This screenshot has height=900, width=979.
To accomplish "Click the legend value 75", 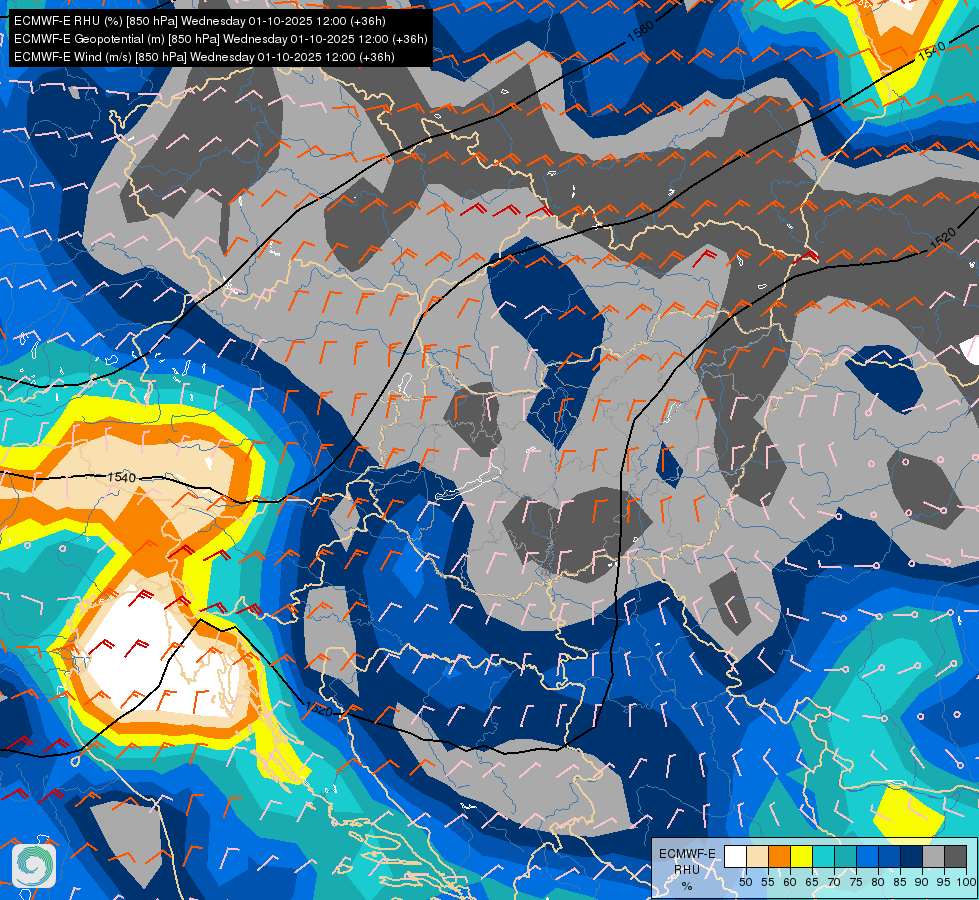I will (856, 882).
